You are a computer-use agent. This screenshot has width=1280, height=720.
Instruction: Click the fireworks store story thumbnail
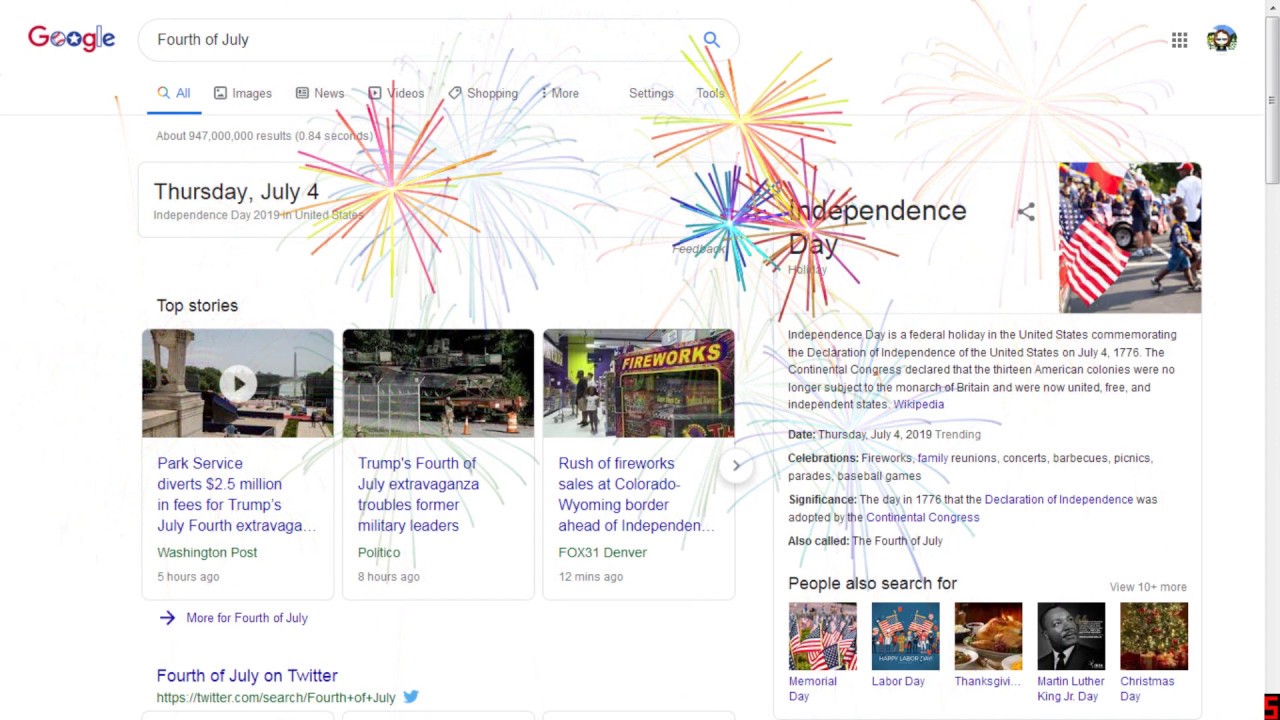(x=638, y=383)
